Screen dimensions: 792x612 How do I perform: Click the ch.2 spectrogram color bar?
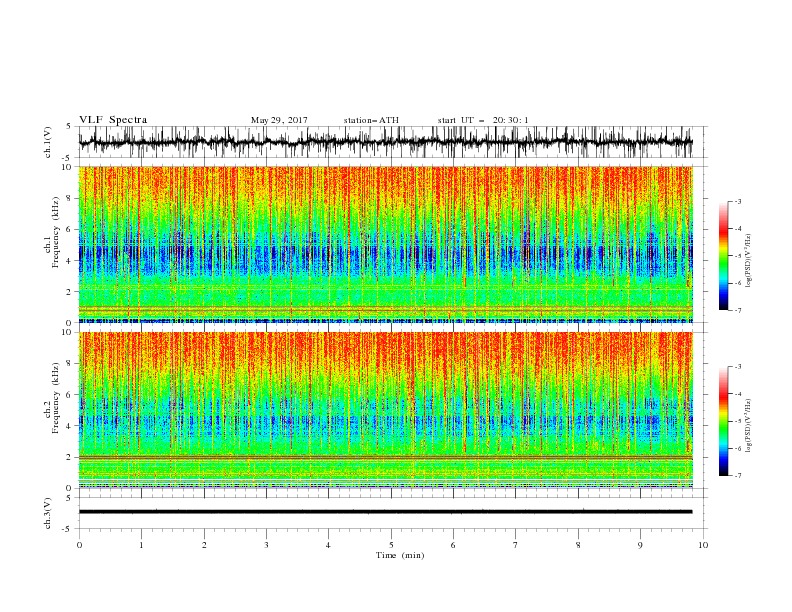(x=724, y=421)
